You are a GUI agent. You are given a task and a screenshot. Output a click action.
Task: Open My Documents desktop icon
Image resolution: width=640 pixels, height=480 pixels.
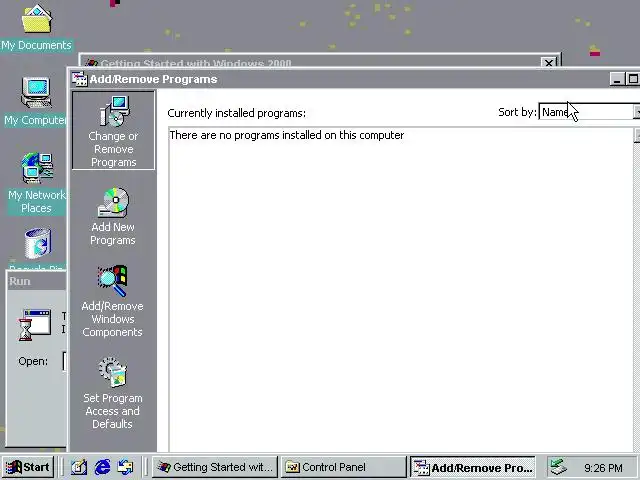tap(36, 27)
